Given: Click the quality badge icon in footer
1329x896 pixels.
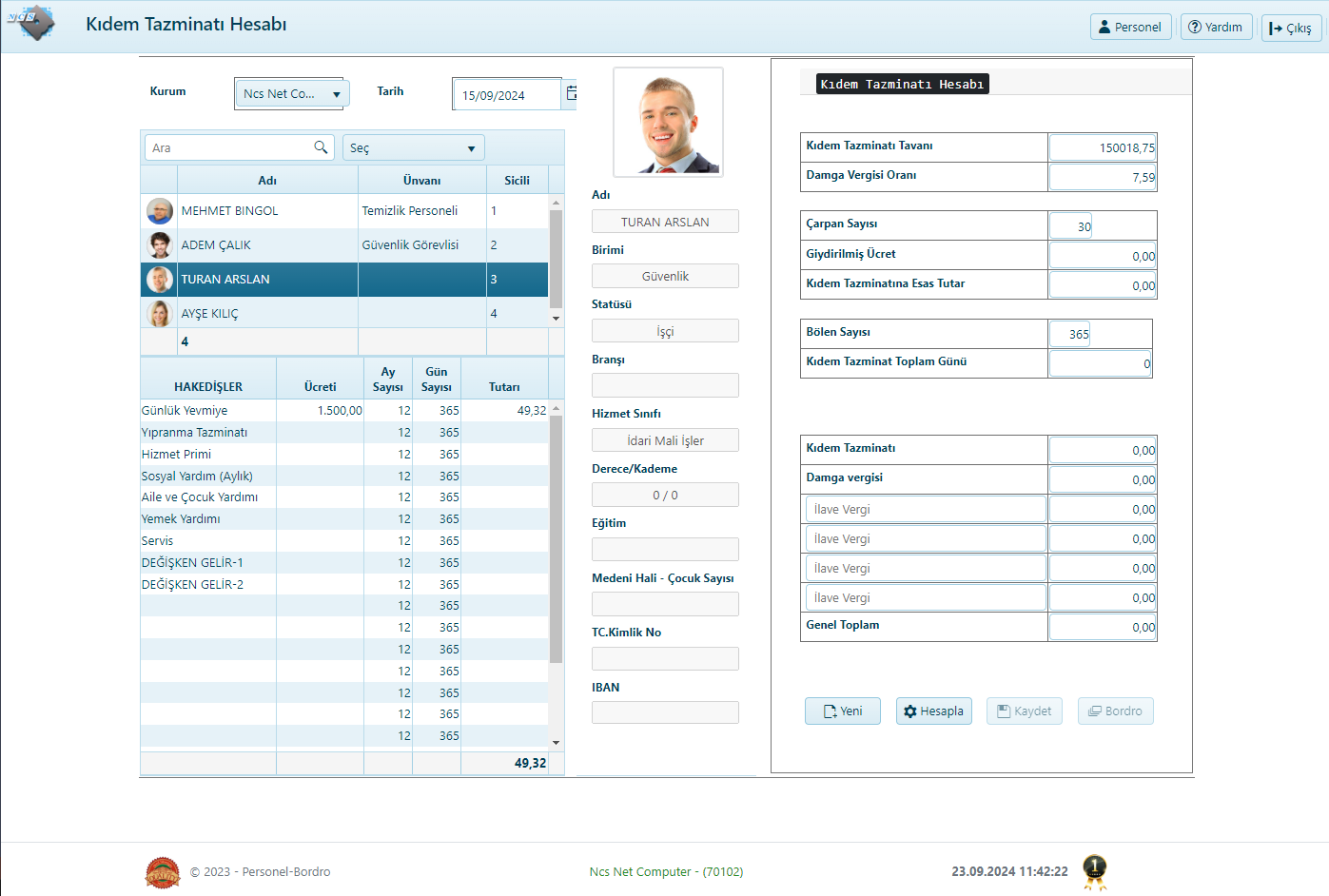Looking at the screenshot, I should pyautogui.click(x=163, y=872).
